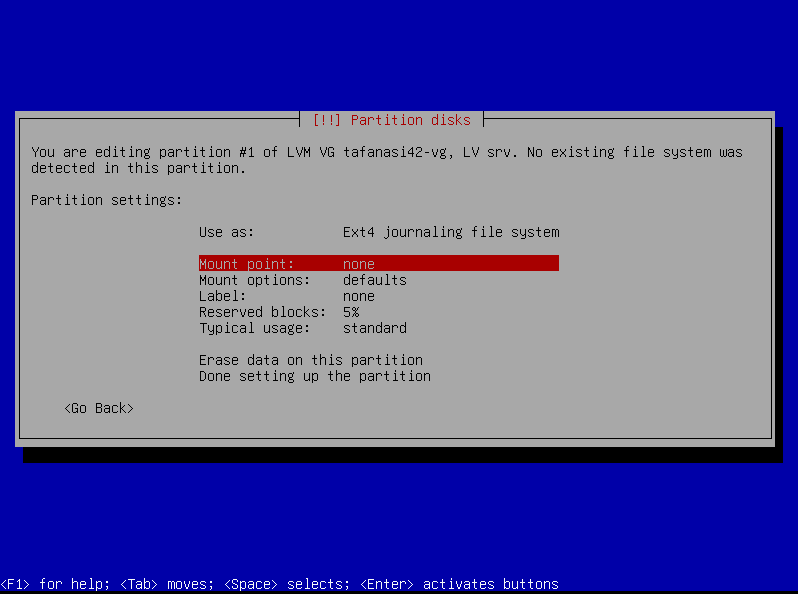
Task: Click the "Ext4 journaling file system" value
Action: [450, 232]
